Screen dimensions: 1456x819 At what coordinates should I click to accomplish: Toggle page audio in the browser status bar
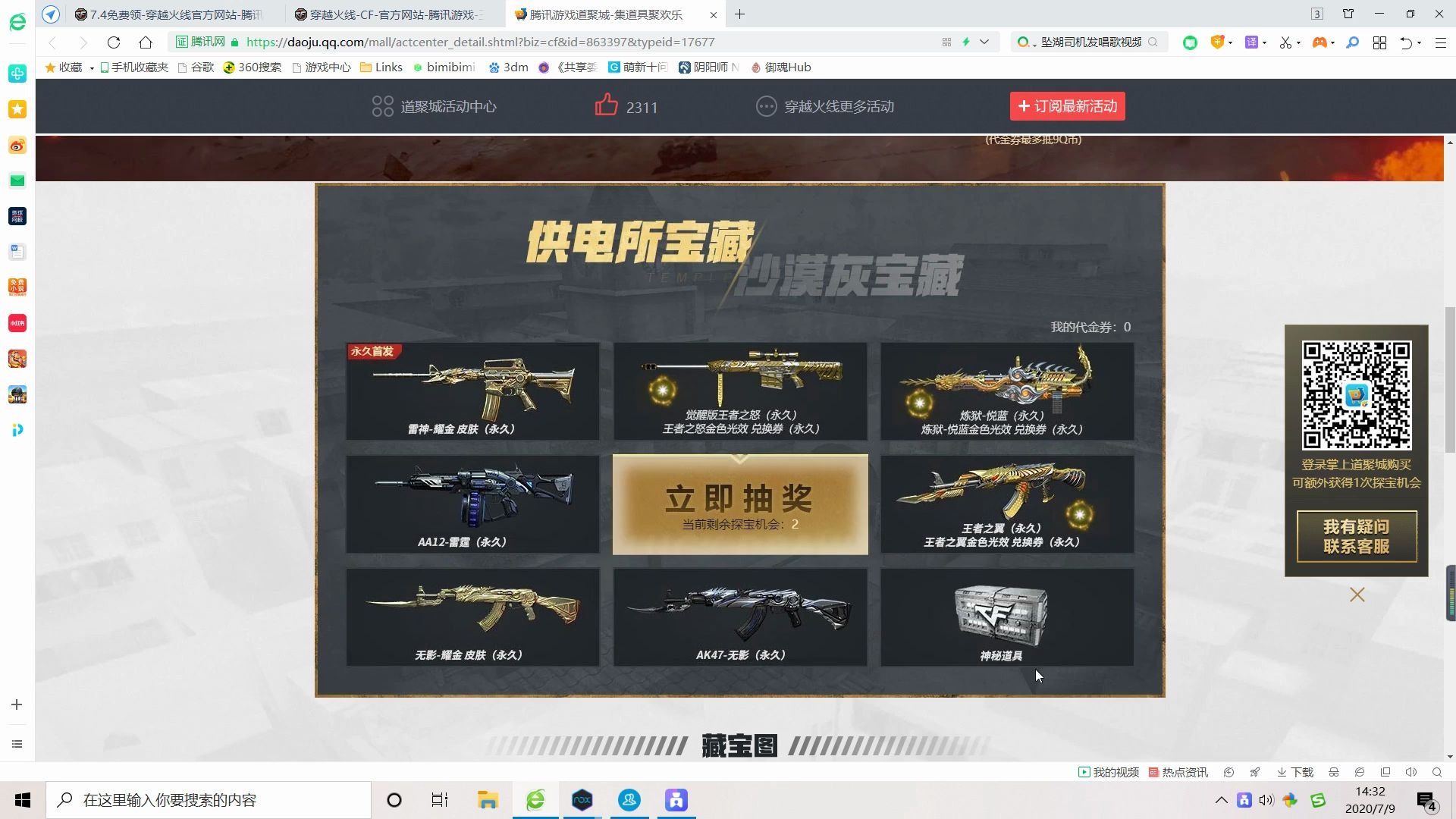click(1411, 772)
